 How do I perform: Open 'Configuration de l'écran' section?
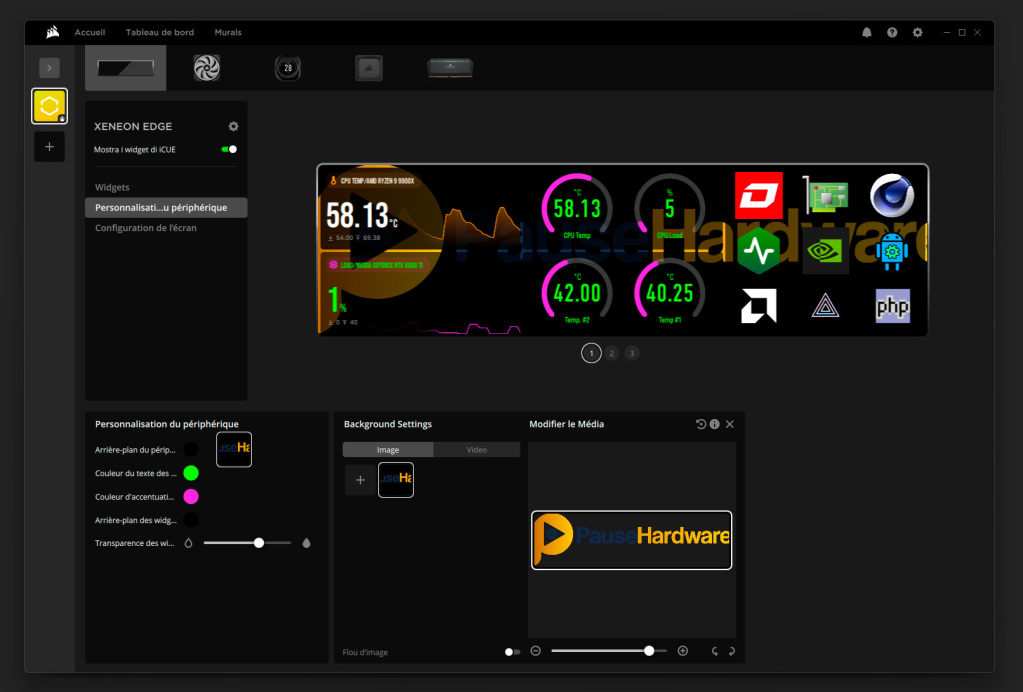click(146, 228)
